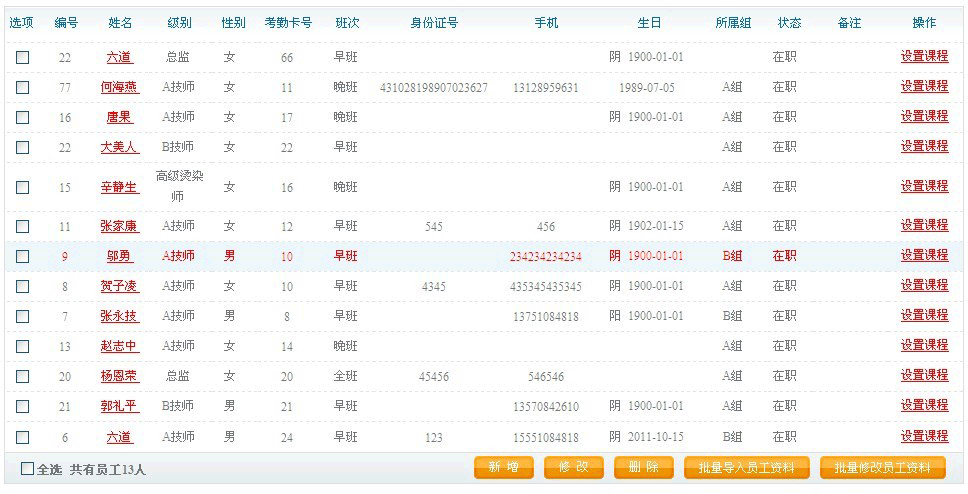Image resolution: width=968 pixels, height=494 pixels.
Task: Toggle the checkbox in 邬勇's row
Action: (22, 256)
